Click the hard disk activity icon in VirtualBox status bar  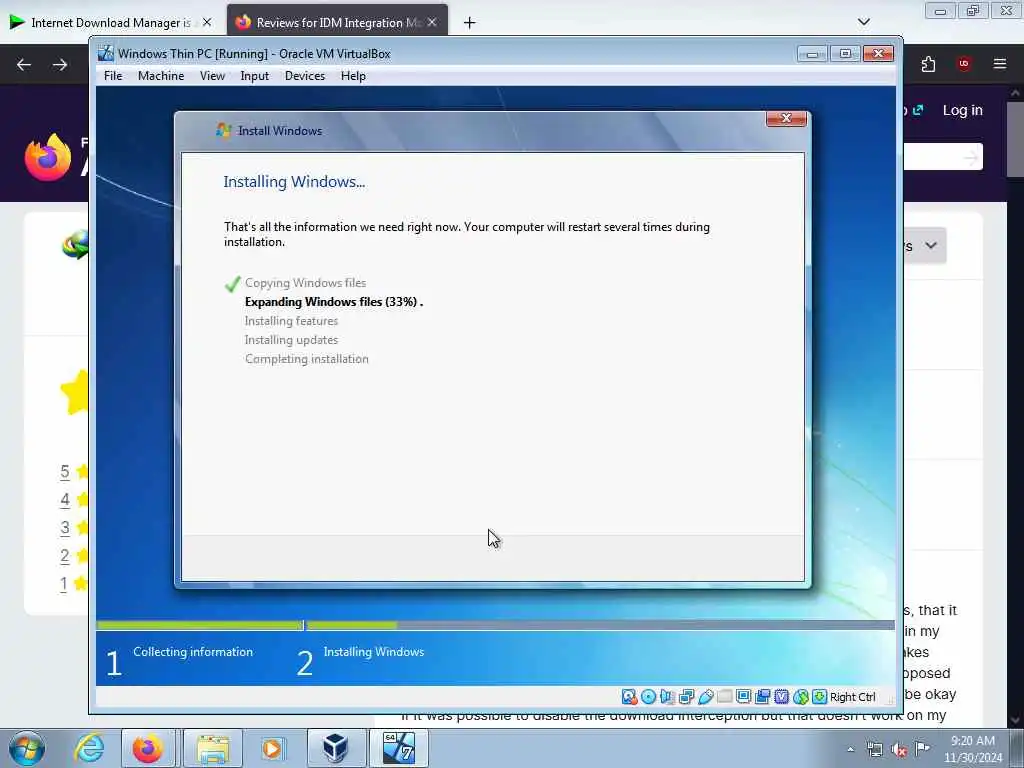(629, 697)
